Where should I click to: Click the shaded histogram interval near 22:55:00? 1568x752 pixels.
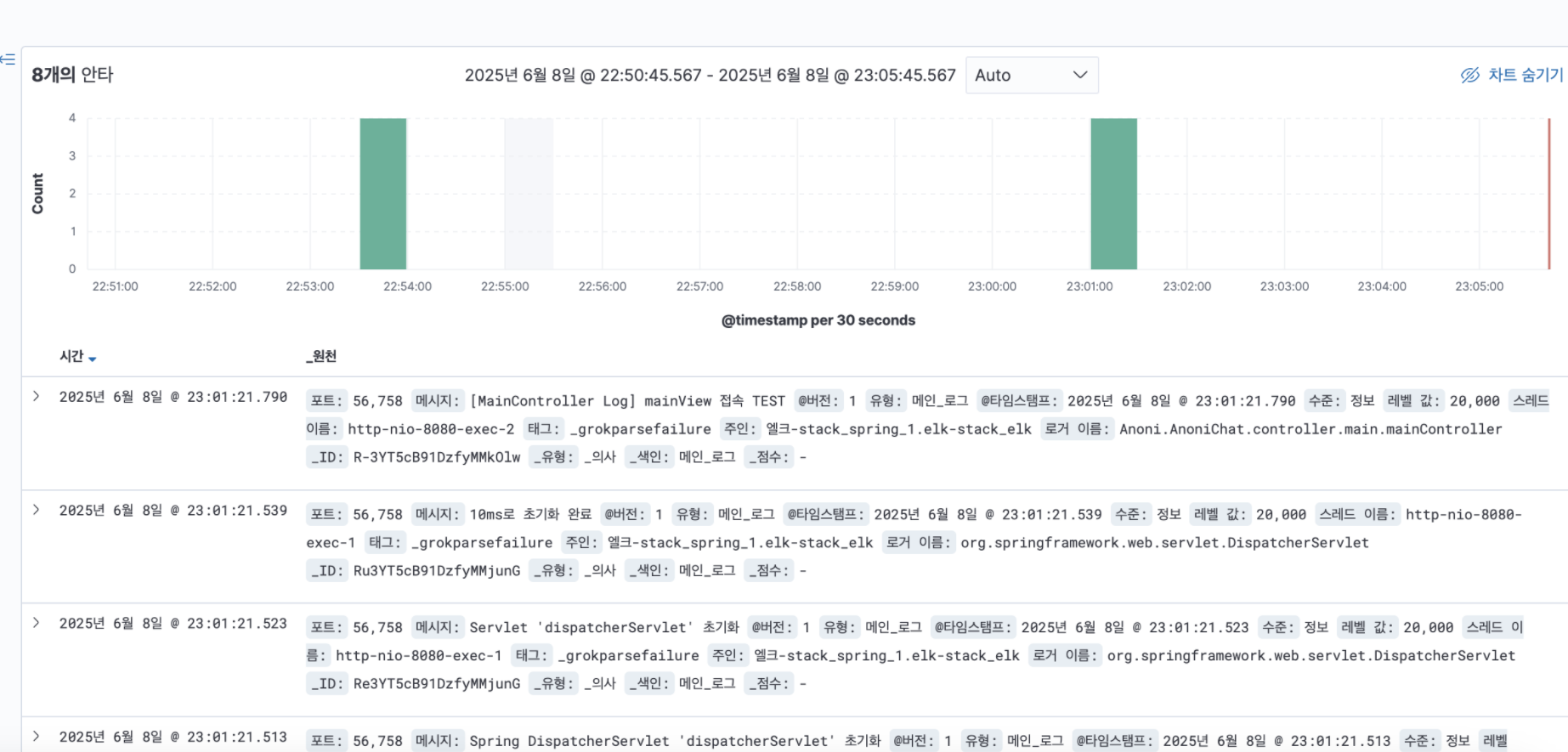tap(529, 194)
